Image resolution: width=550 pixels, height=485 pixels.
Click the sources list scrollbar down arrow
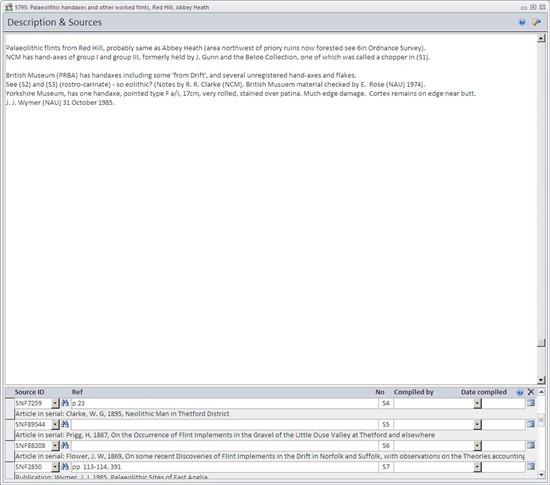coord(541,475)
